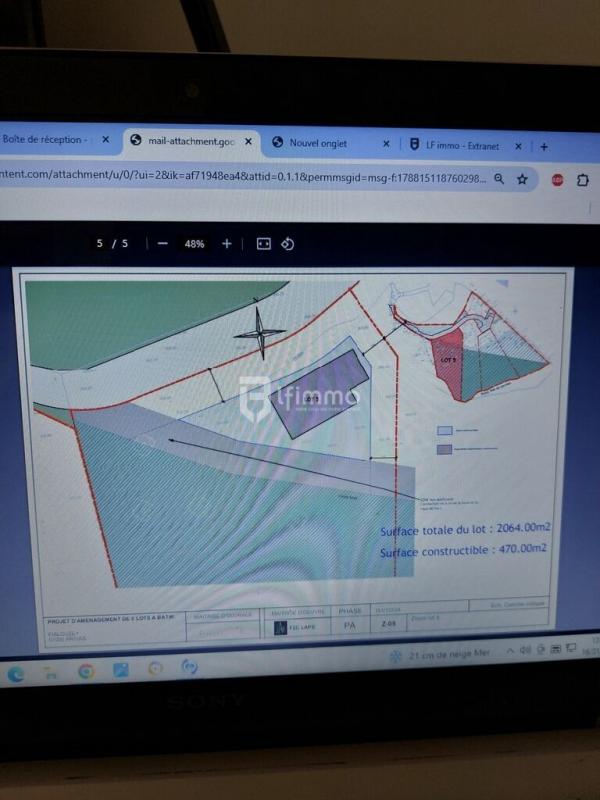Click the fit to page icon
Image resolution: width=600 pixels, height=800 pixels.
click(263, 244)
